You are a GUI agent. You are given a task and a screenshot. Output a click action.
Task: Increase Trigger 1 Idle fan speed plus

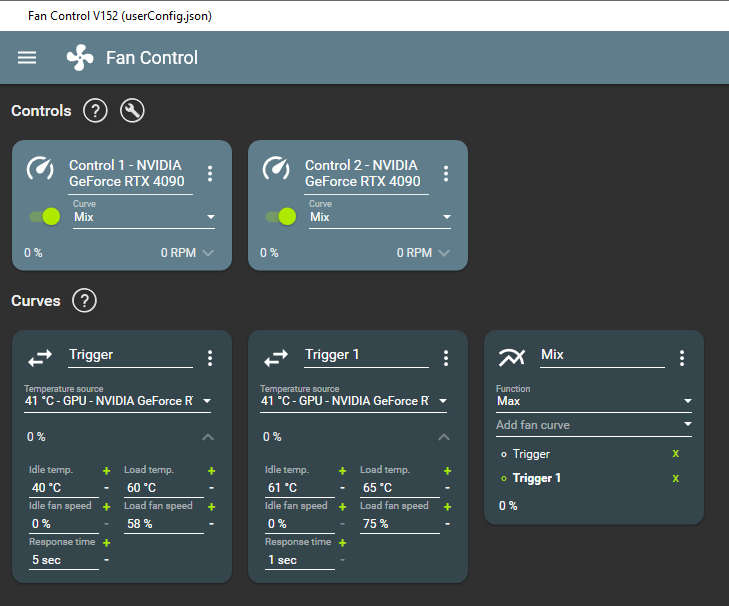pos(343,506)
